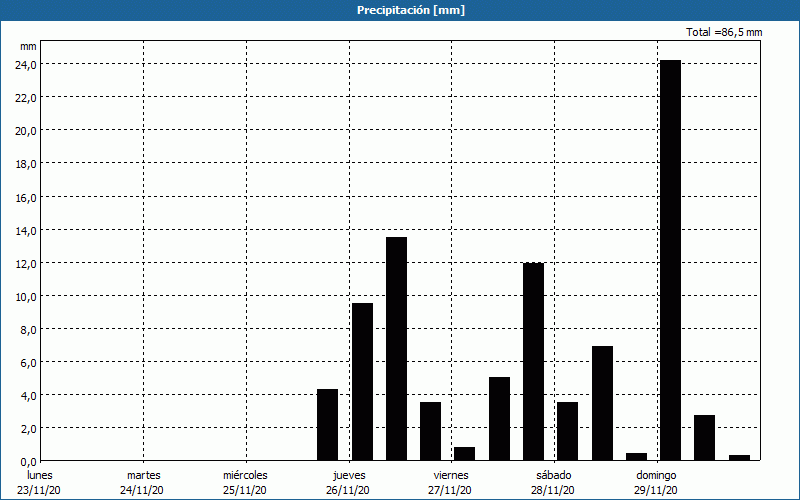Click the domingo day label
800x500 pixels.
pos(656,476)
